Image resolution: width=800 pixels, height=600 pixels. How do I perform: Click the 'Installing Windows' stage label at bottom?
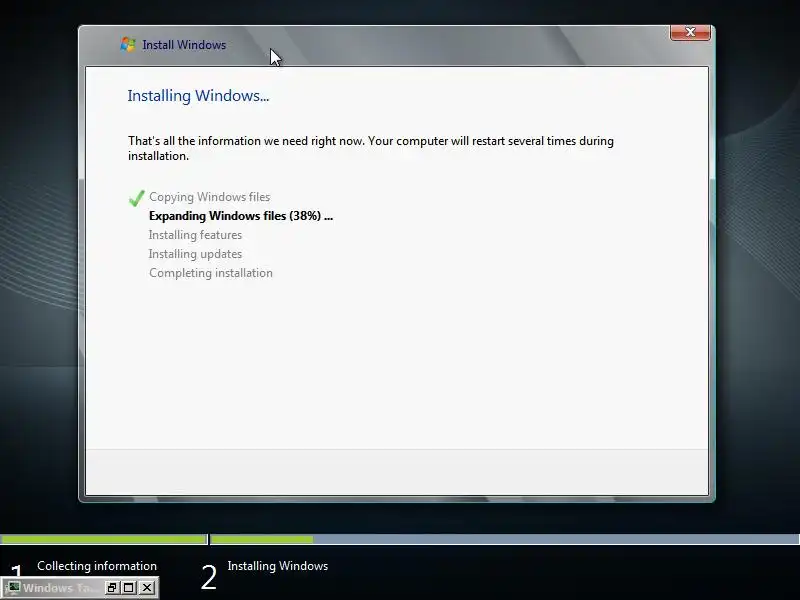[x=278, y=566]
